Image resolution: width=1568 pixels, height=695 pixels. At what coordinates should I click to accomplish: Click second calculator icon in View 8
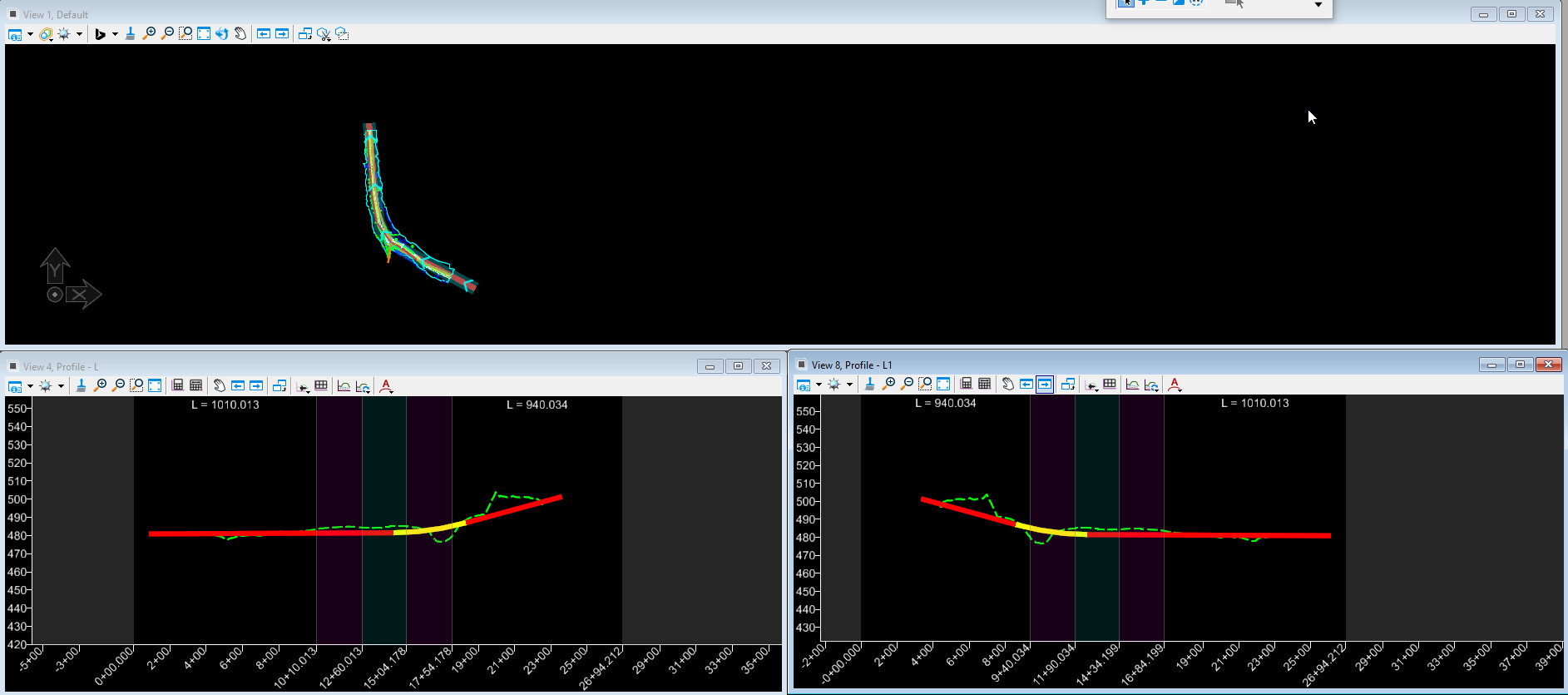984,385
